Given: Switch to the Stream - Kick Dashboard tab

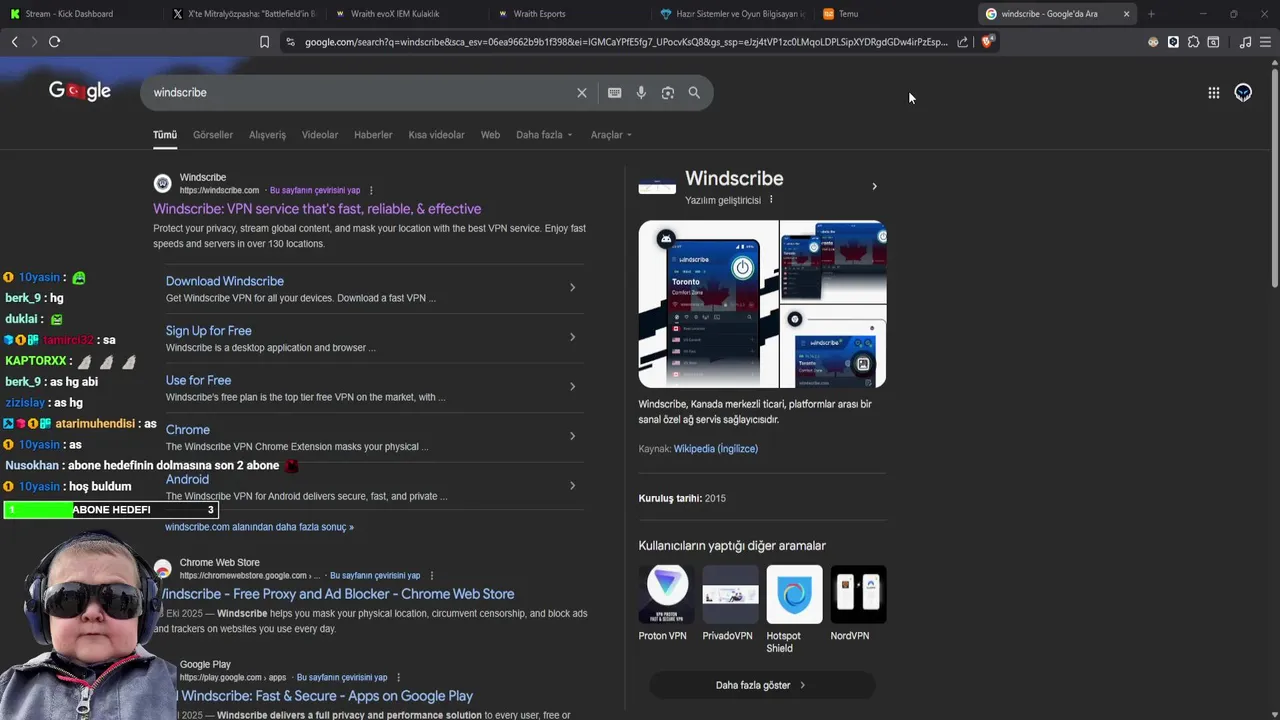Looking at the screenshot, I should point(80,14).
